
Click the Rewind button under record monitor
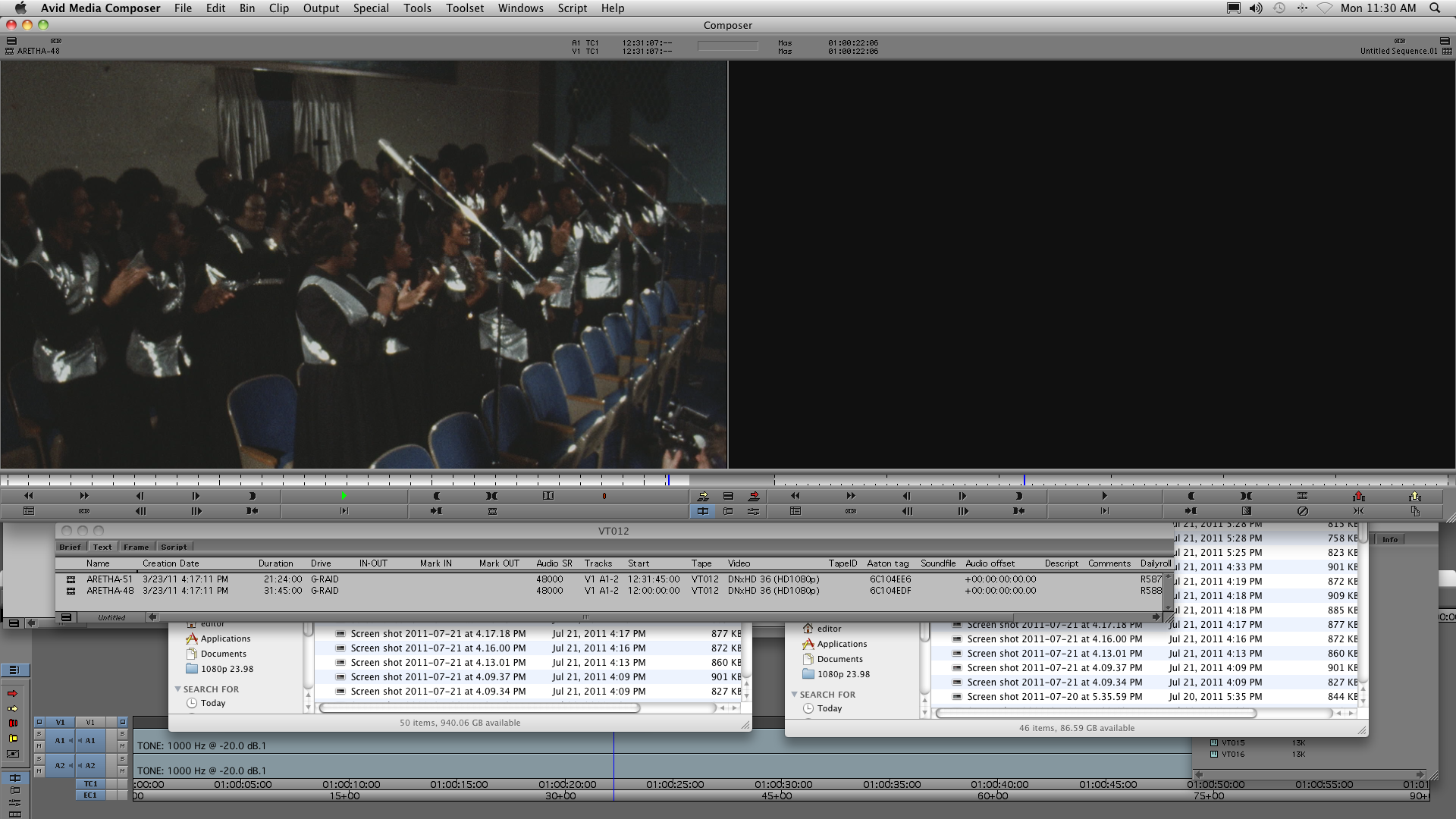click(795, 496)
